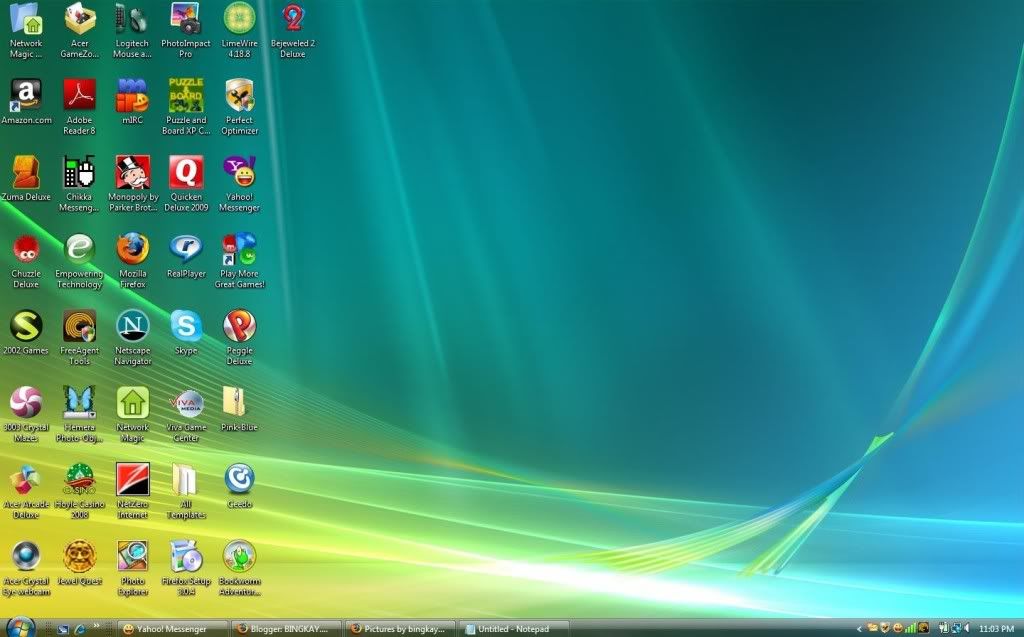Image resolution: width=1024 pixels, height=637 pixels.
Task: Click the Chikka Messenger desktop icon
Action: pos(80,184)
